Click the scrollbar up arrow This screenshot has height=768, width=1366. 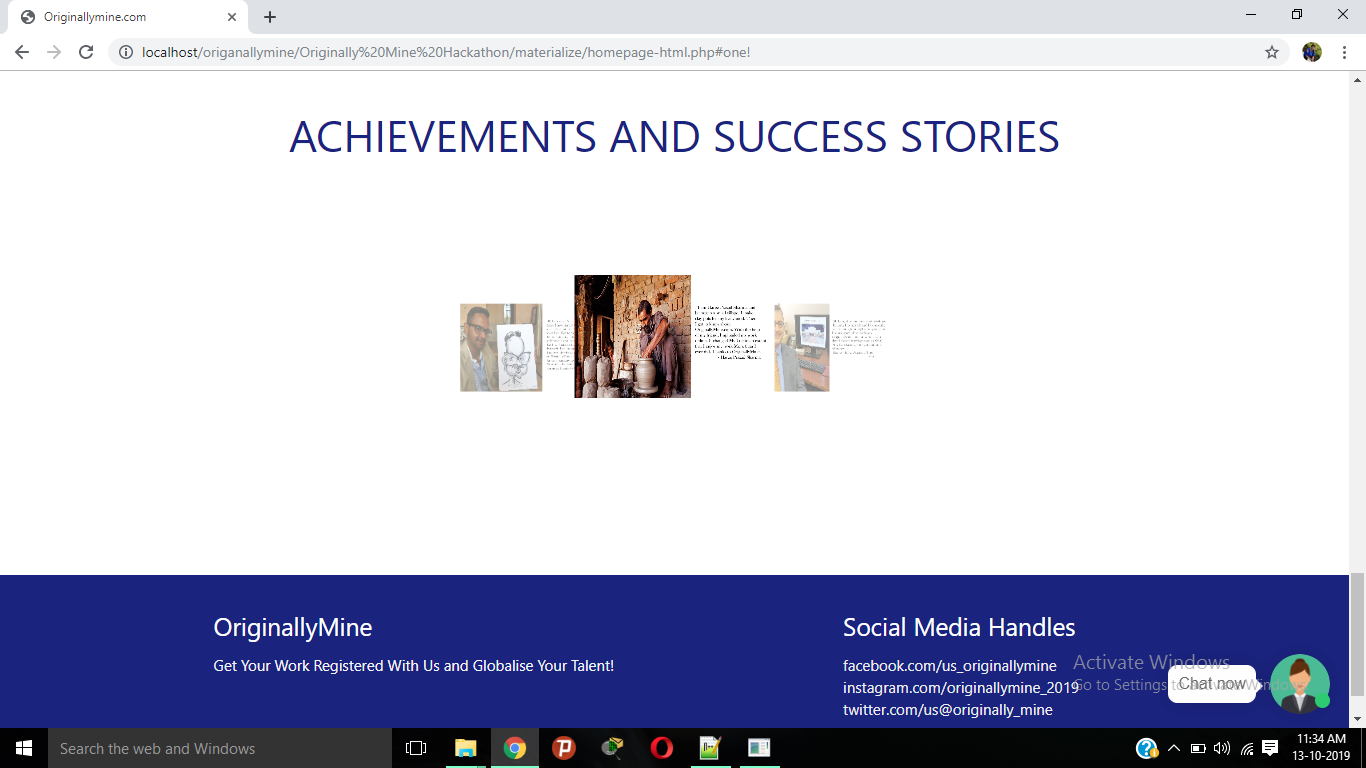[1357, 78]
